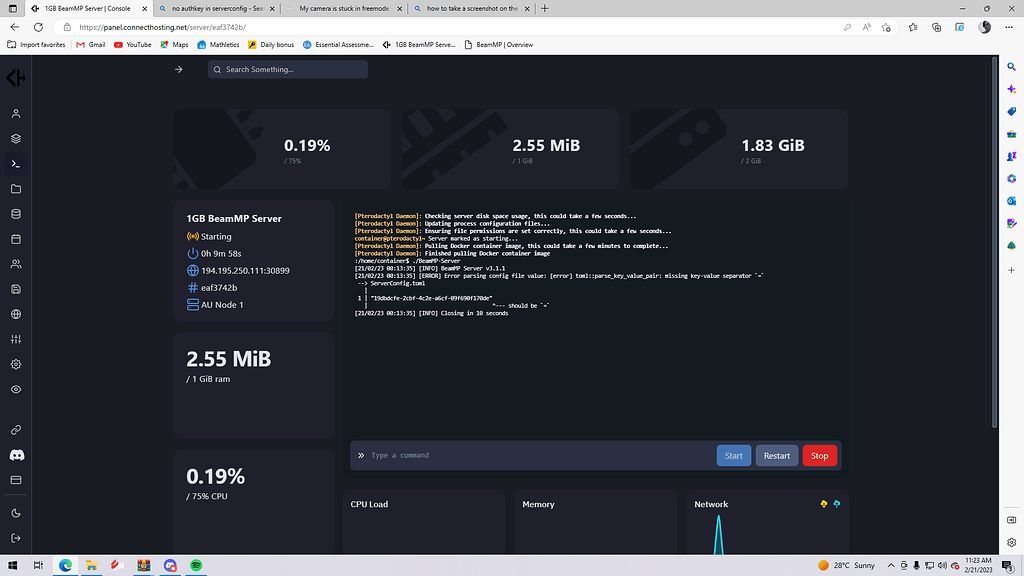The image size is (1024, 576).
Task: Open Microsoft Edge from taskbar
Action: 65,565
